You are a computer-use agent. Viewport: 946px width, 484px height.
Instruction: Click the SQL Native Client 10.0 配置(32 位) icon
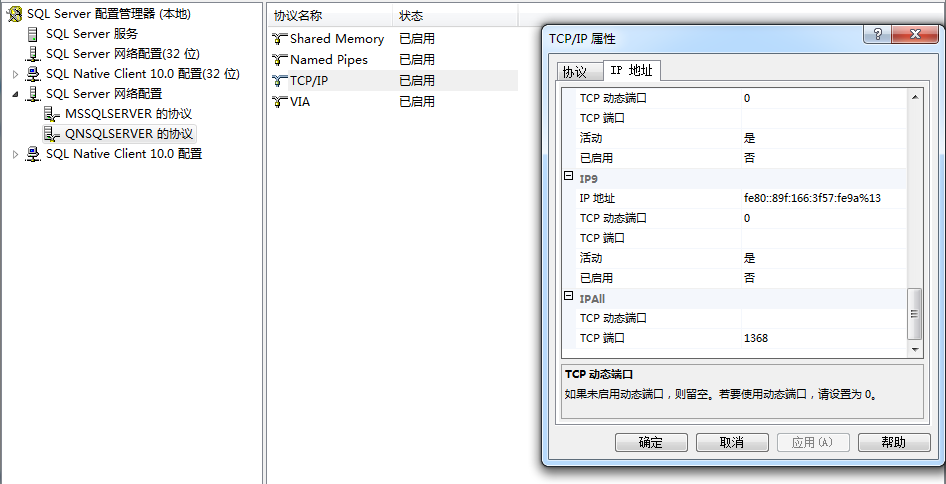point(33,74)
